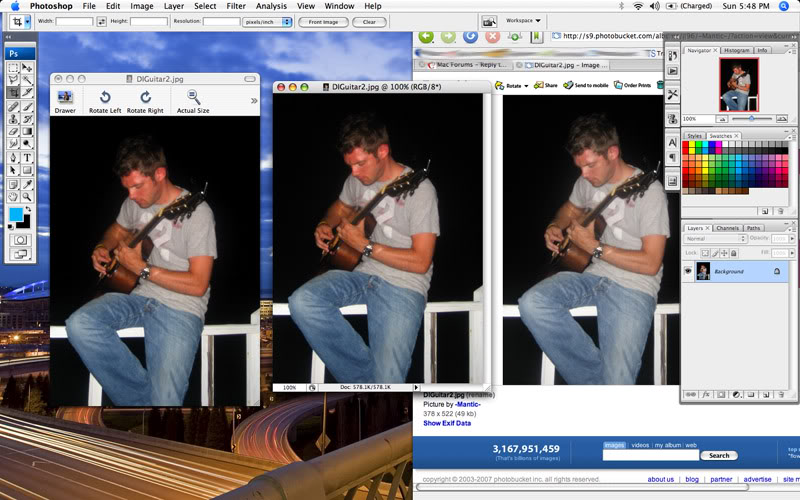Open the Spotlight search icon
This screenshot has width=800, height=500.
[x=784, y=6]
